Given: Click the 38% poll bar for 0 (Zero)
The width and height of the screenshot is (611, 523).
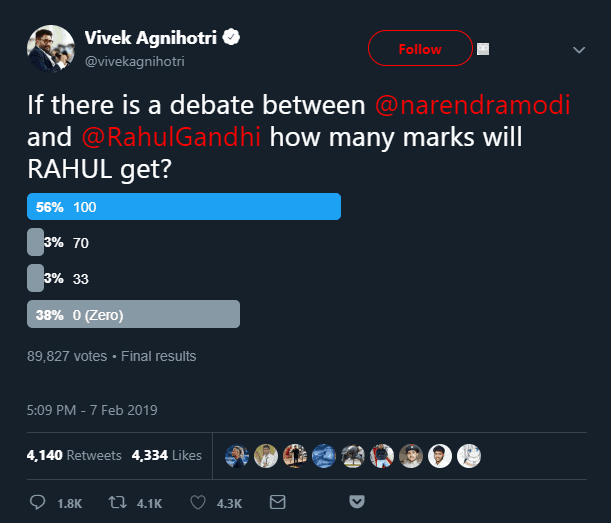Looking at the screenshot, I should click(133, 314).
